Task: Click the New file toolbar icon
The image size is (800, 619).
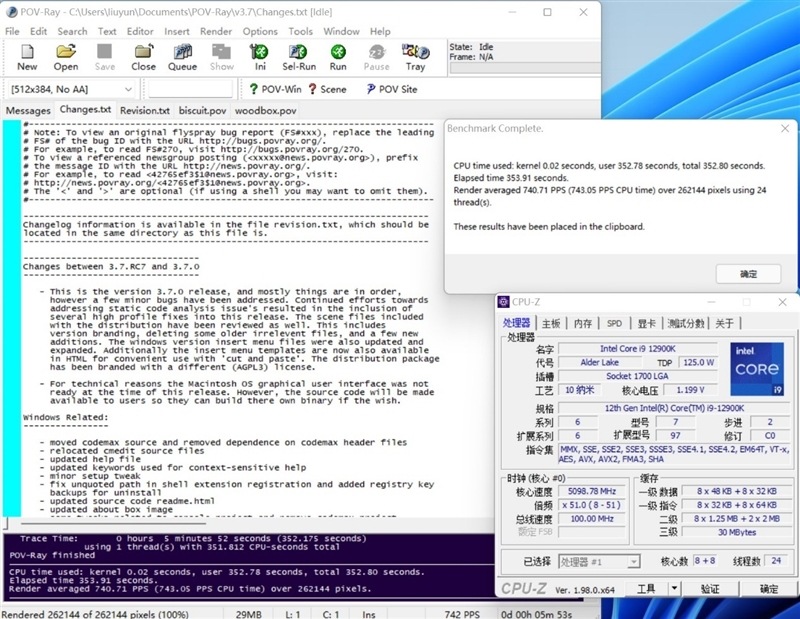Action: (27, 57)
